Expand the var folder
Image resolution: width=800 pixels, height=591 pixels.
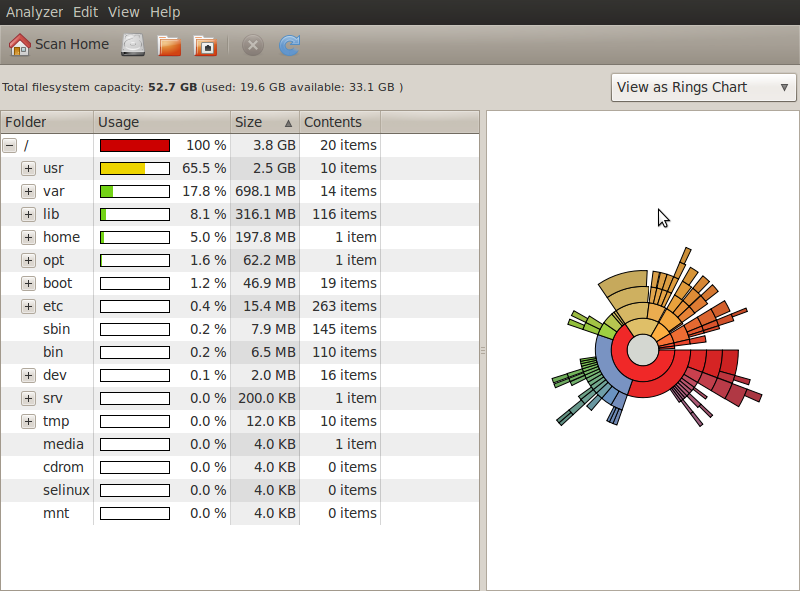point(28,191)
